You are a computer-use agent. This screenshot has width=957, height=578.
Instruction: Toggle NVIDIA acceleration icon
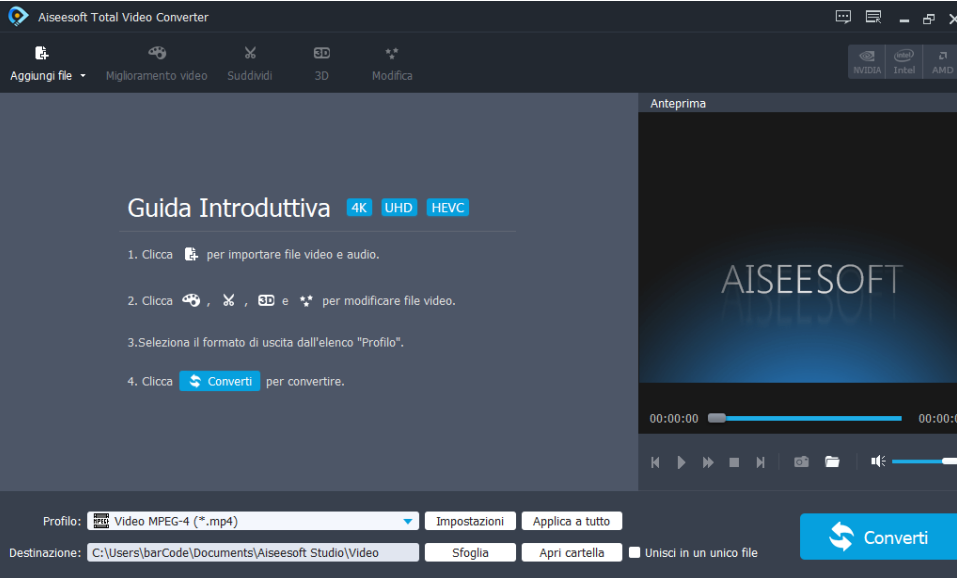867,62
